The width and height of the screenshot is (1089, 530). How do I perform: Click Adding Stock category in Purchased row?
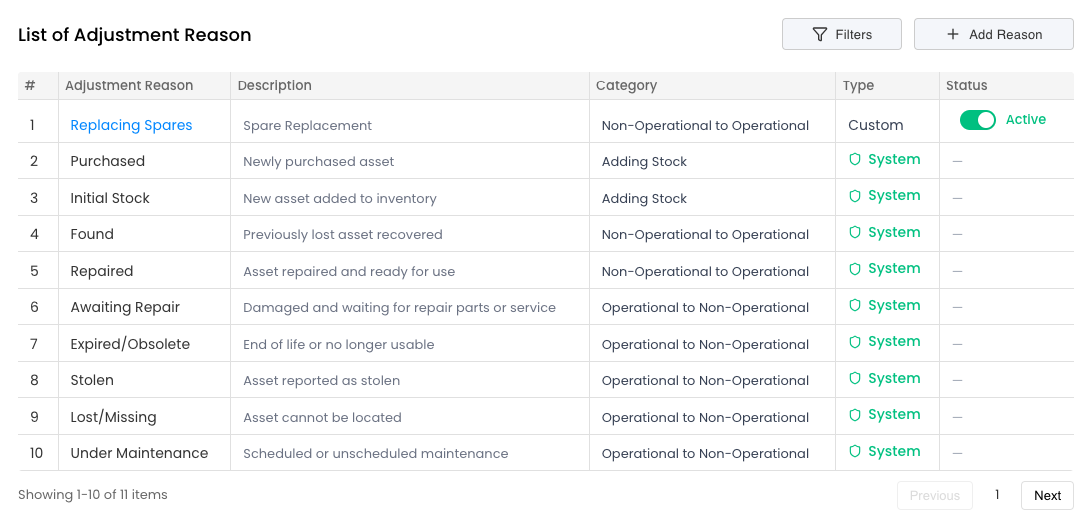click(644, 162)
